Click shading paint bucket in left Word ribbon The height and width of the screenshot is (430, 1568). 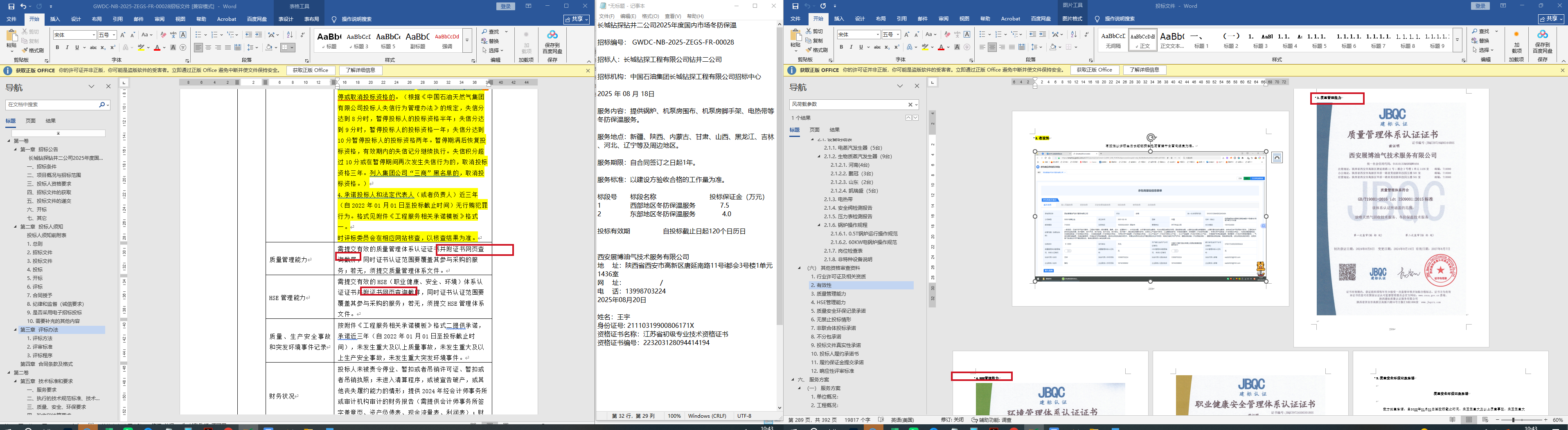click(x=268, y=47)
